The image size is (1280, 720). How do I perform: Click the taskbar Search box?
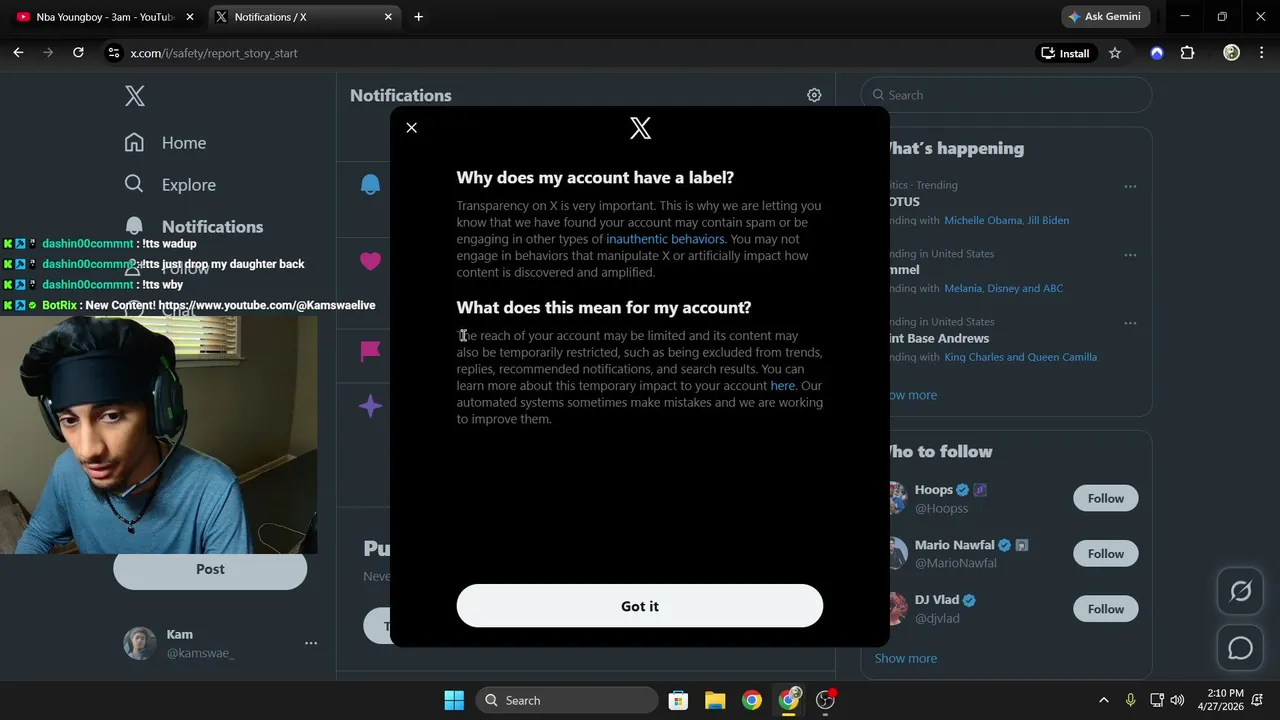pyautogui.click(x=566, y=700)
